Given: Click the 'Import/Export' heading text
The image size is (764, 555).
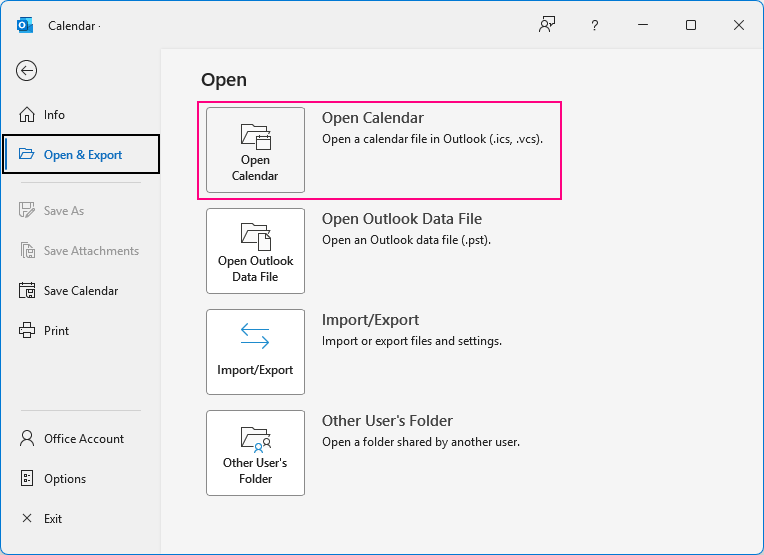Looking at the screenshot, I should [x=370, y=320].
